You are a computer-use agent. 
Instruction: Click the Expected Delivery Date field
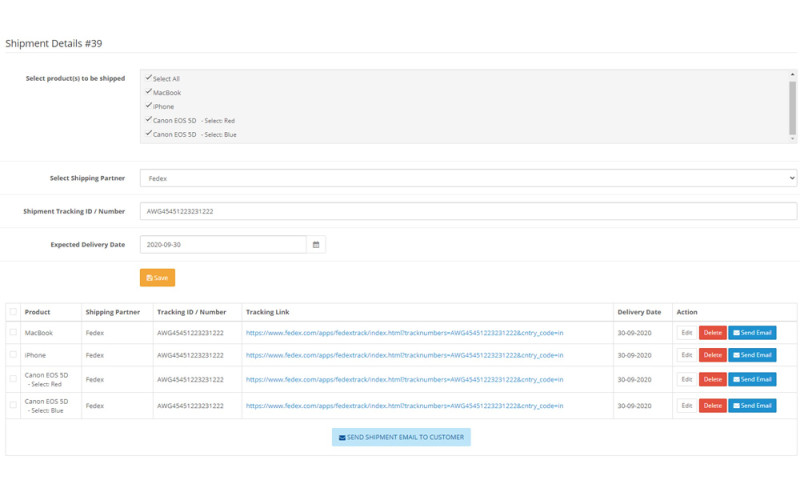point(223,244)
